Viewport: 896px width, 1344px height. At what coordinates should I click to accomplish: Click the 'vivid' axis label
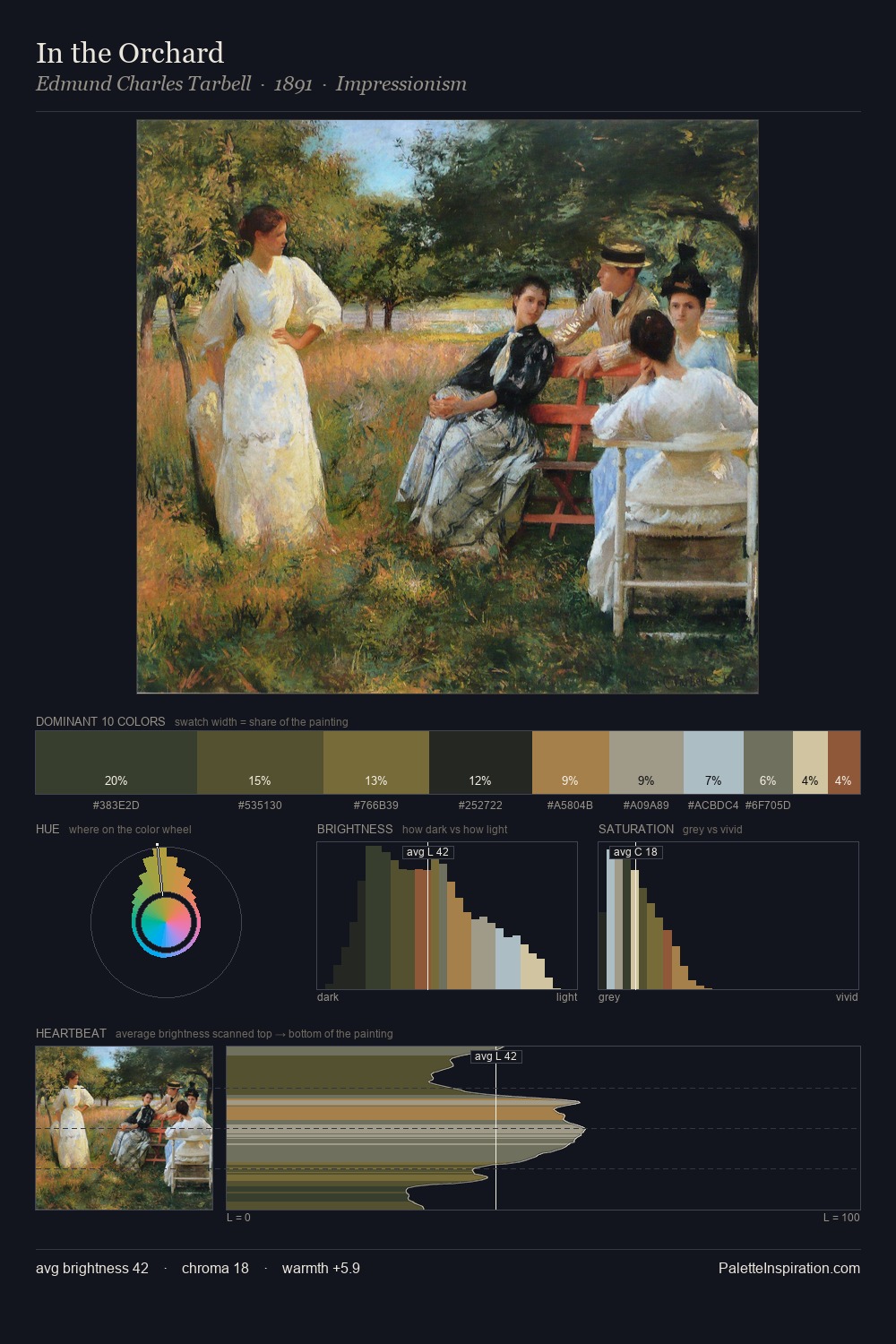(x=847, y=997)
